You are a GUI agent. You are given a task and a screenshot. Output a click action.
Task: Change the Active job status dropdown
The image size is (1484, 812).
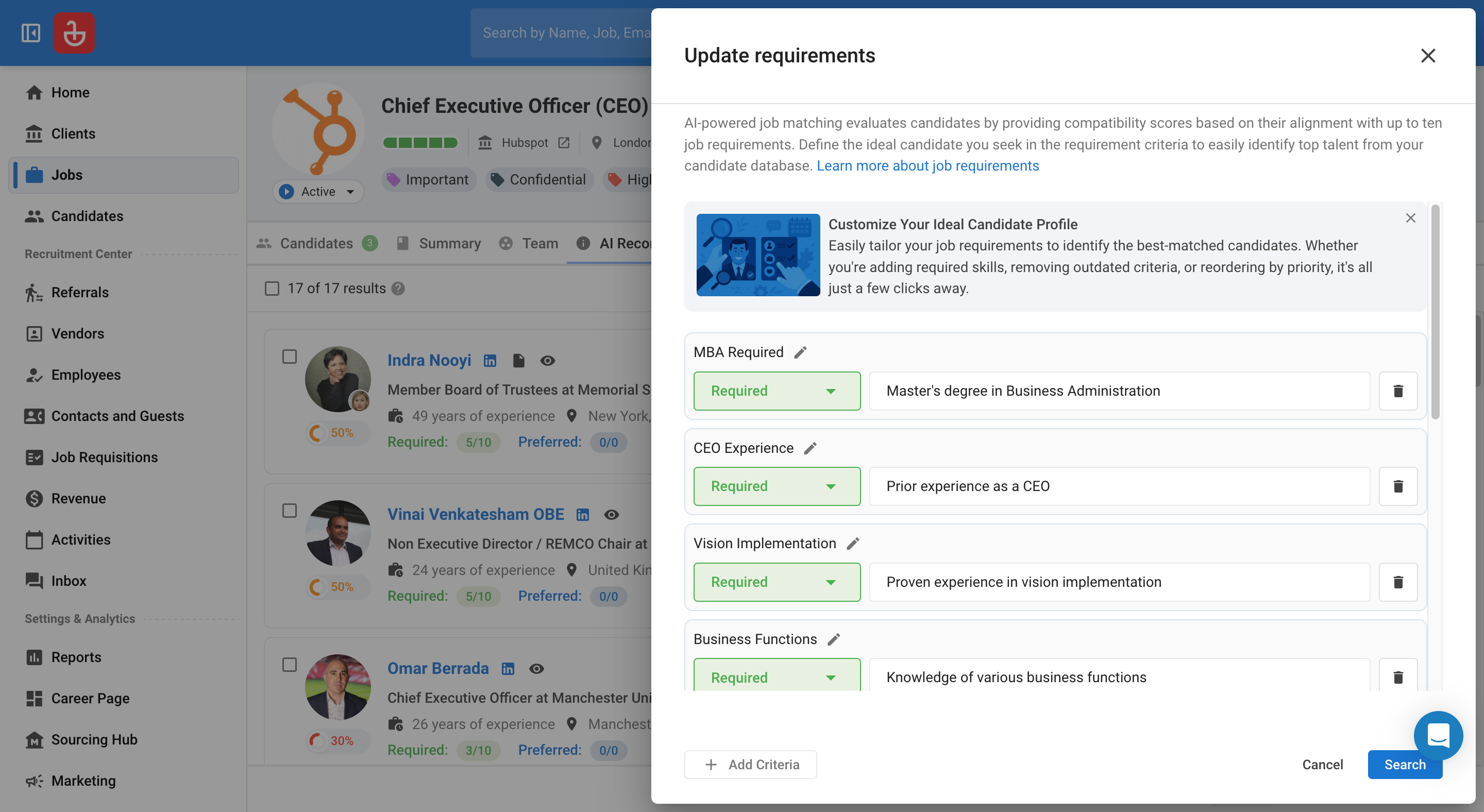[x=318, y=191]
